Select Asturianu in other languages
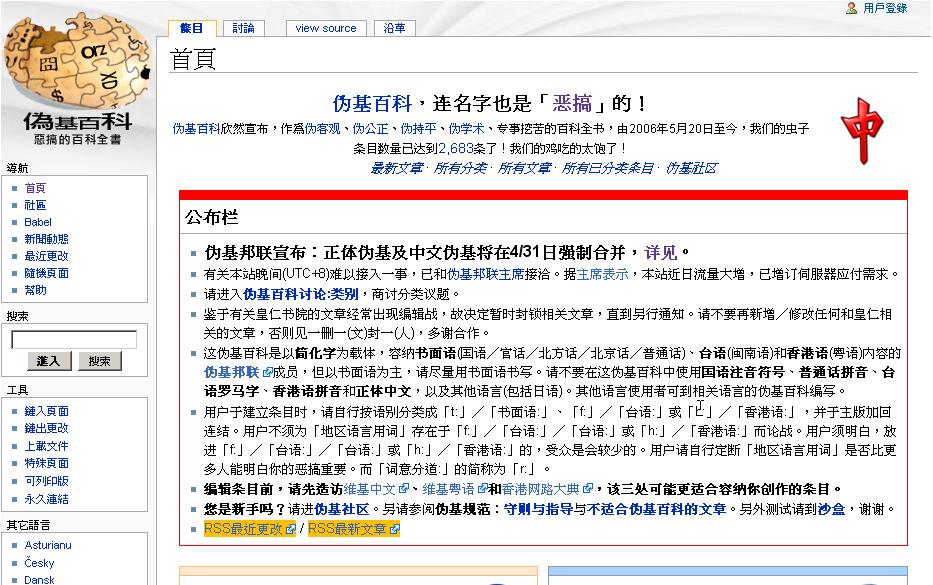This screenshot has height=585, width=933. click(x=48, y=545)
